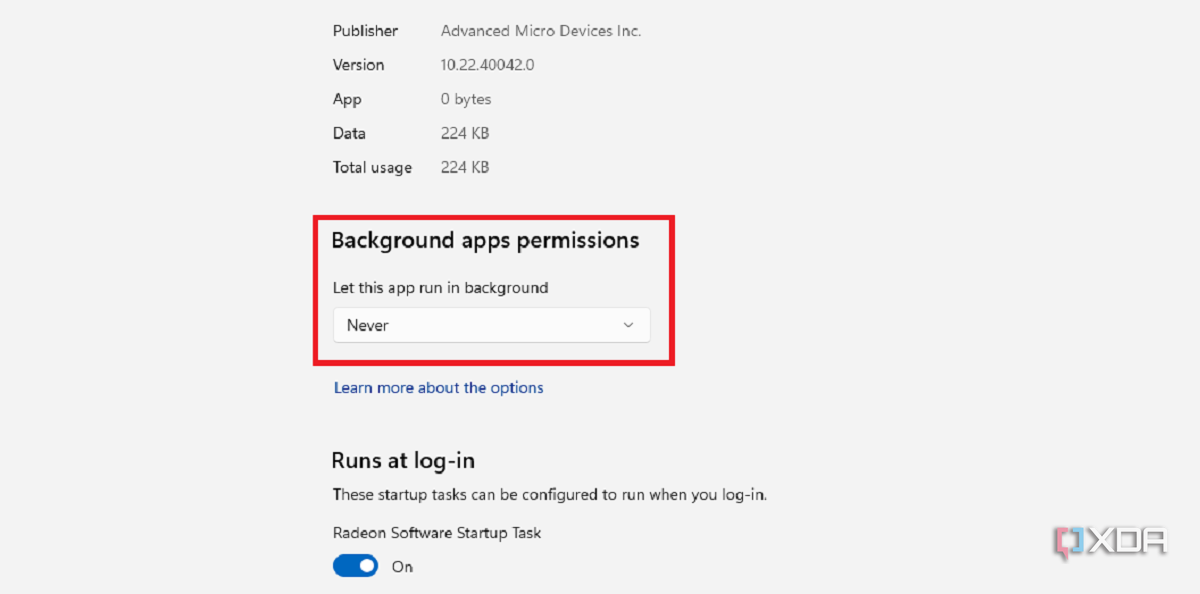Click the Total usage 224 KB value
This screenshot has width=1200, height=594.
point(464,167)
